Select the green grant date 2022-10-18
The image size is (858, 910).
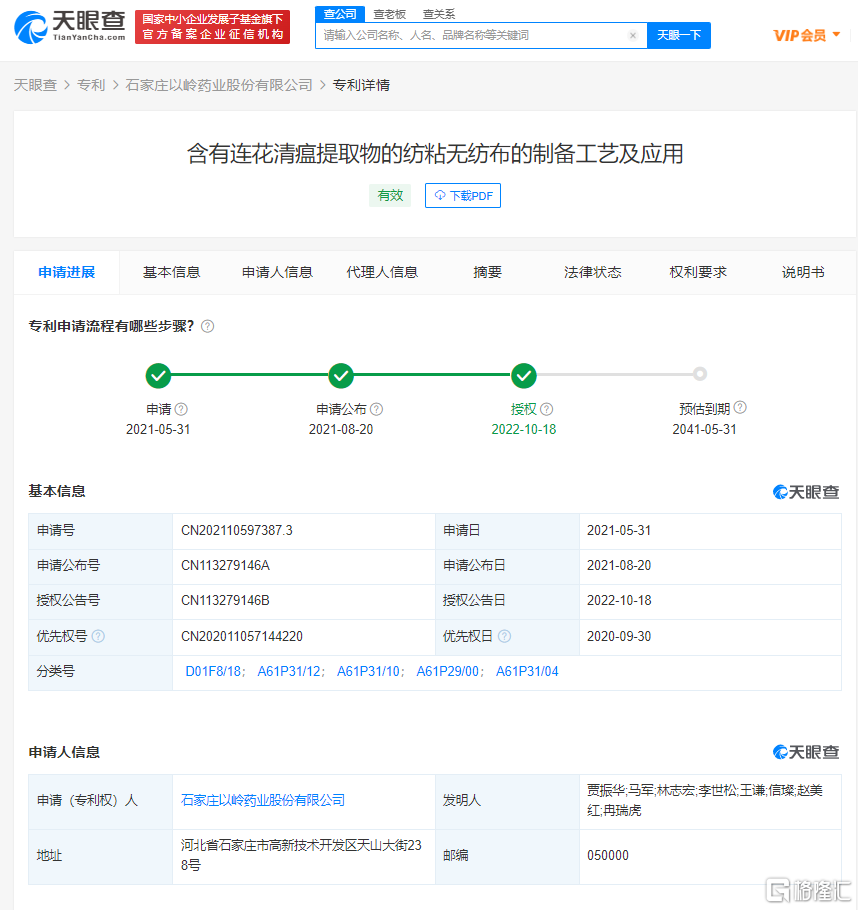[524, 429]
